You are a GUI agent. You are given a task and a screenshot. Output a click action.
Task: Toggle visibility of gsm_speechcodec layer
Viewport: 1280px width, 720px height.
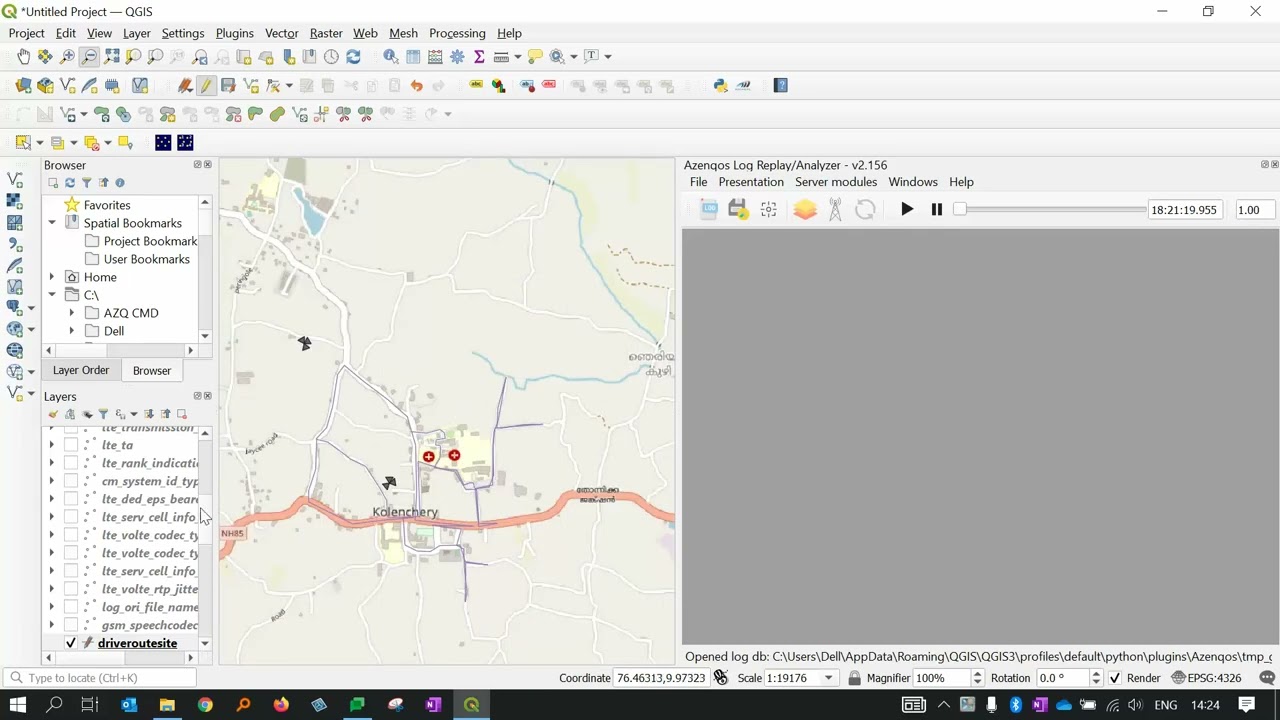pos(71,625)
